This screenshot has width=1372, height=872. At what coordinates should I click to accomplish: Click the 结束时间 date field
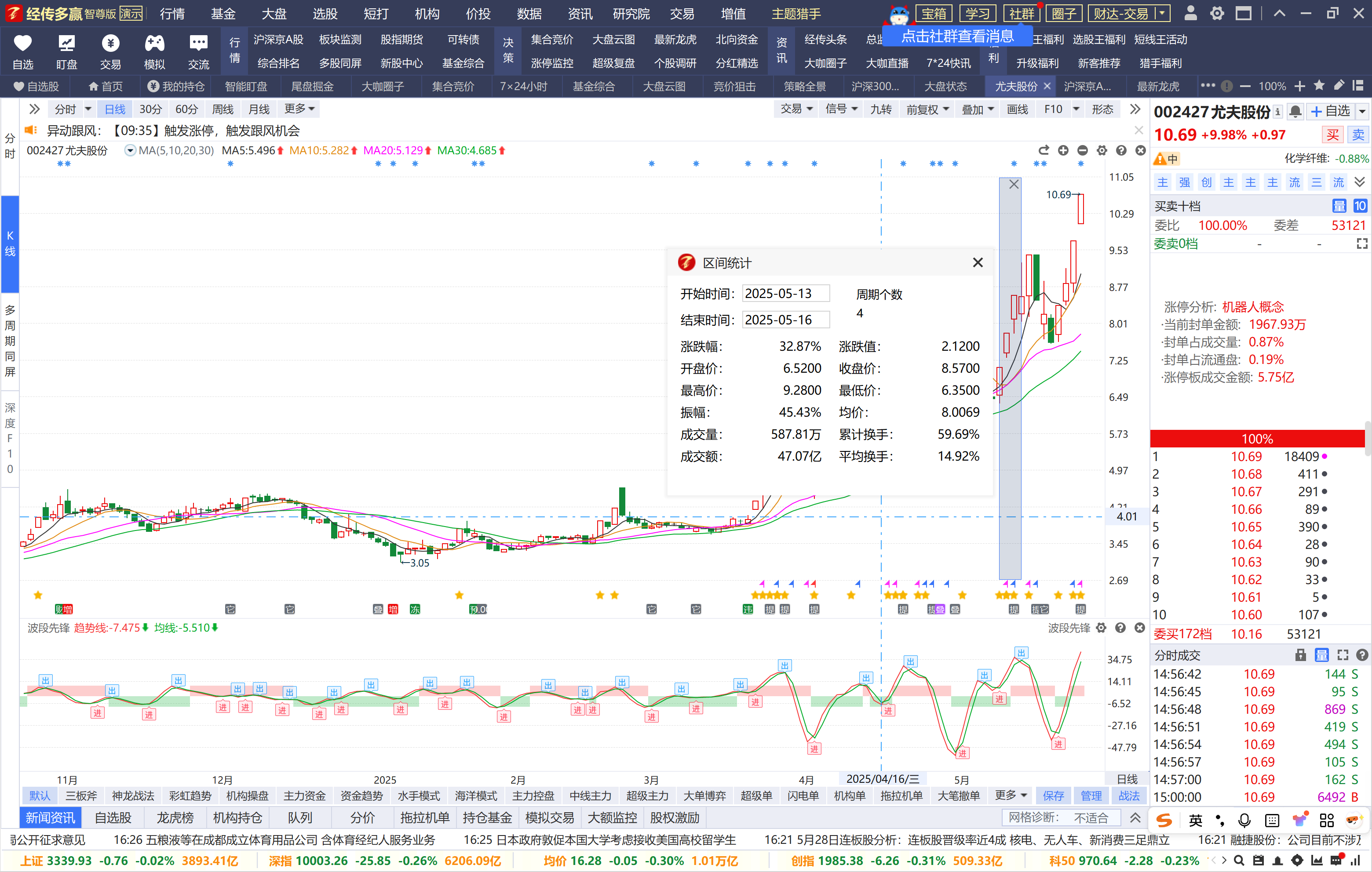pos(786,320)
